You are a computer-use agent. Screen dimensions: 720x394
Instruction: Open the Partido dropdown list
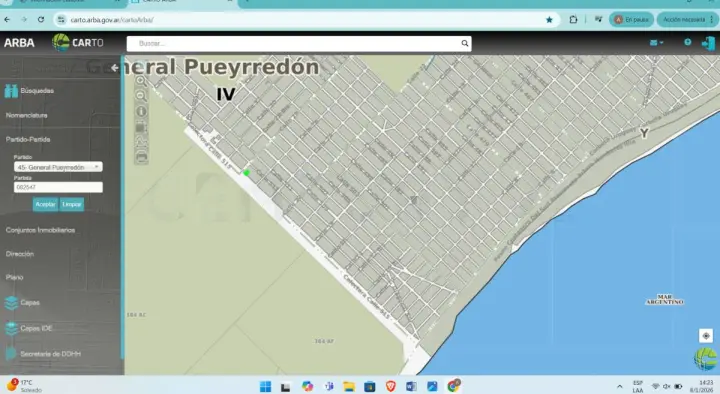[x=58, y=167]
